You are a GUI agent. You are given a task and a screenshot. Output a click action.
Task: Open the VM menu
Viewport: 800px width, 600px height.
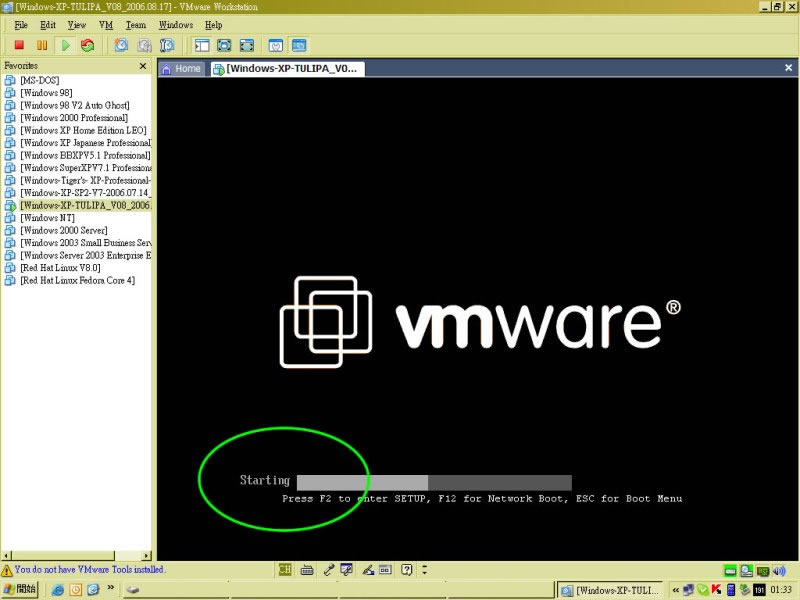click(x=106, y=24)
